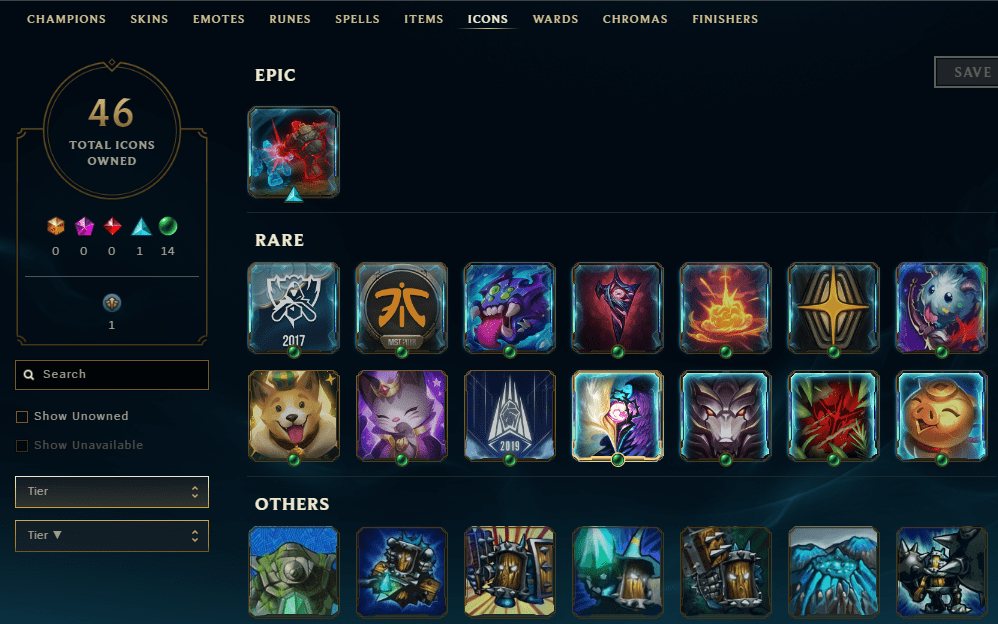The image size is (998, 624).
Task: Pick the Epic golem battle icon
Action: click(293, 152)
